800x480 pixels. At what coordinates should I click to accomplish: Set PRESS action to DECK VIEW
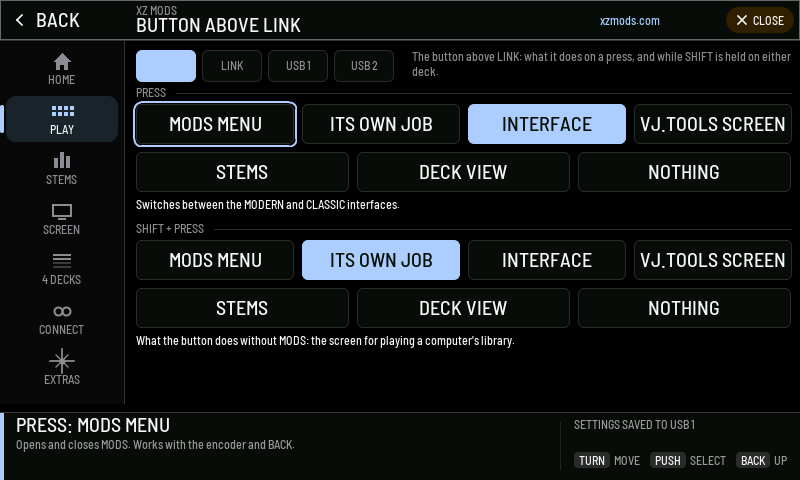coord(463,172)
